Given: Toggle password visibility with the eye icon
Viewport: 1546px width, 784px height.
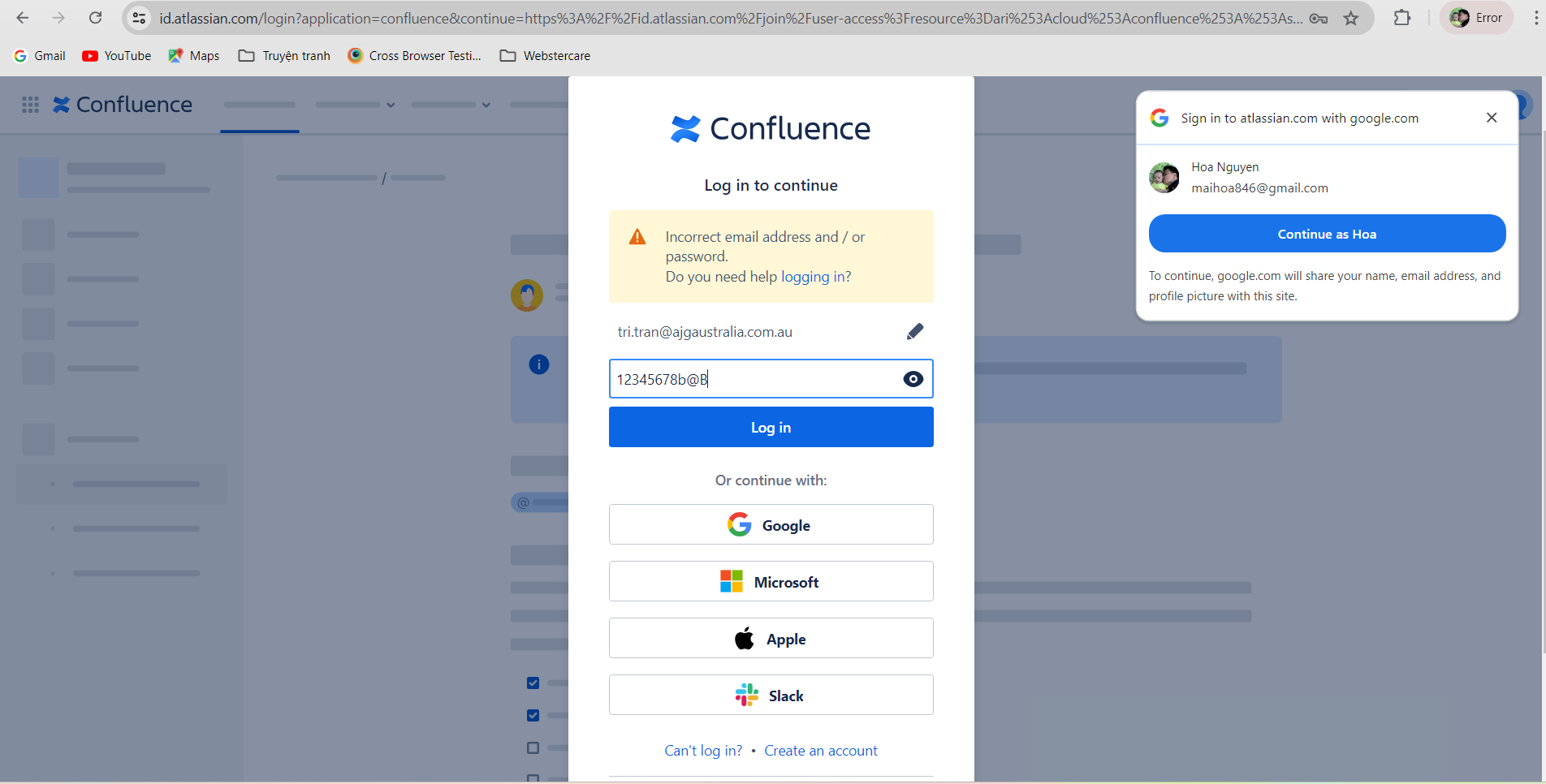Looking at the screenshot, I should tap(913, 379).
